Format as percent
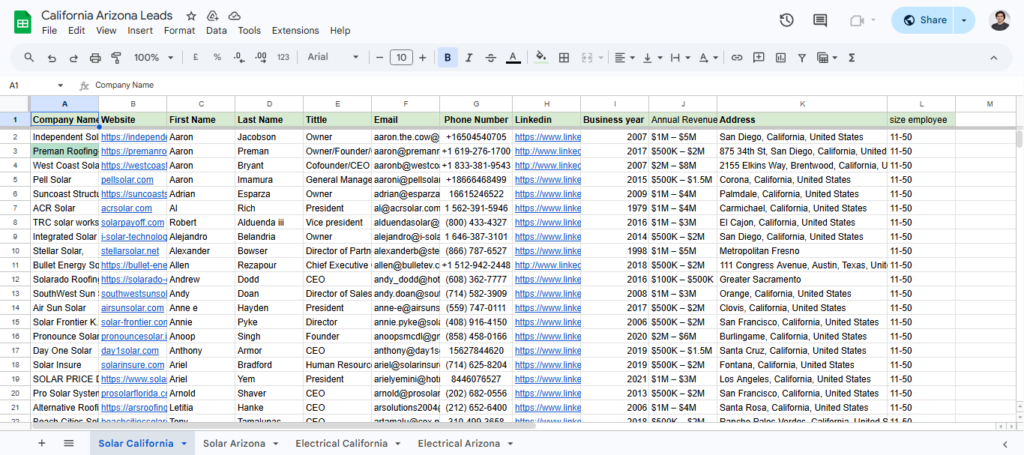 click(x=217, y=57)
